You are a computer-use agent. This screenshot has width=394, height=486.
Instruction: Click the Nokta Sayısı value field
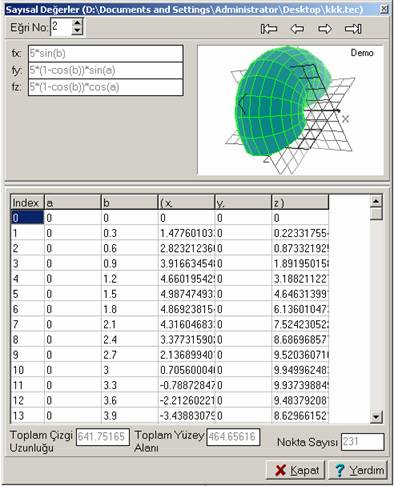click(x=362, y=442)
